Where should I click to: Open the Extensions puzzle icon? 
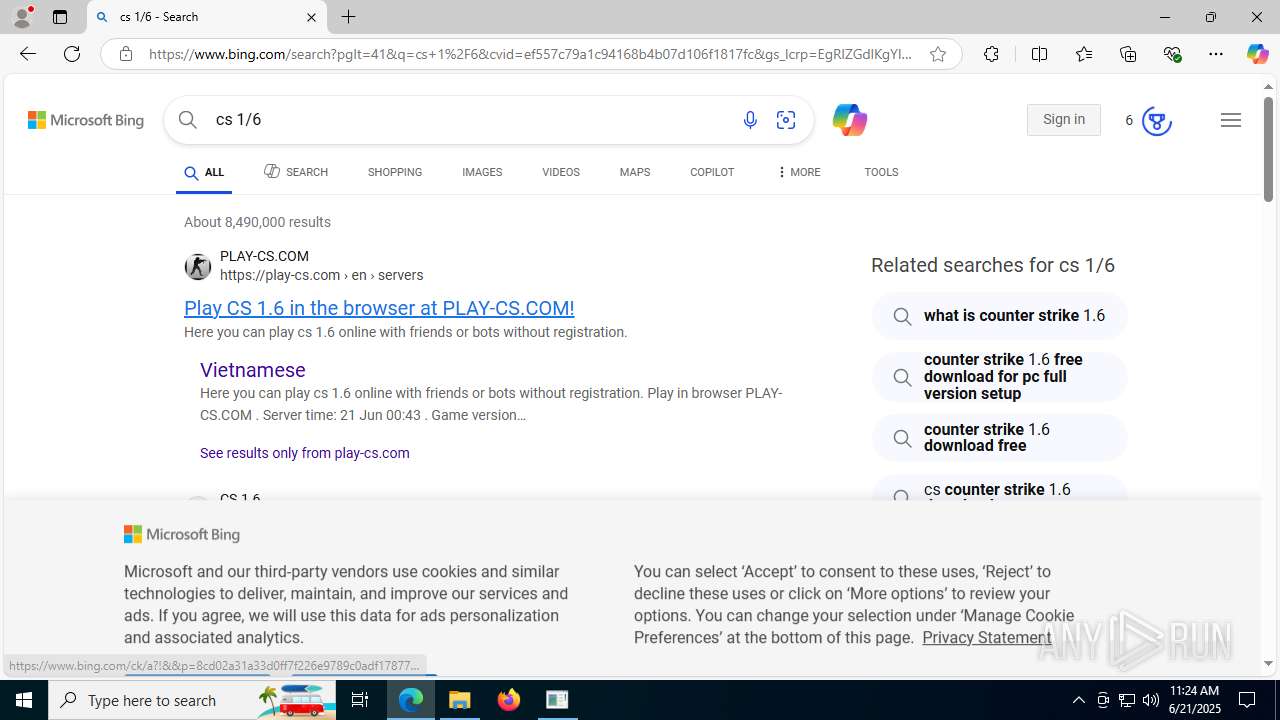991,54
